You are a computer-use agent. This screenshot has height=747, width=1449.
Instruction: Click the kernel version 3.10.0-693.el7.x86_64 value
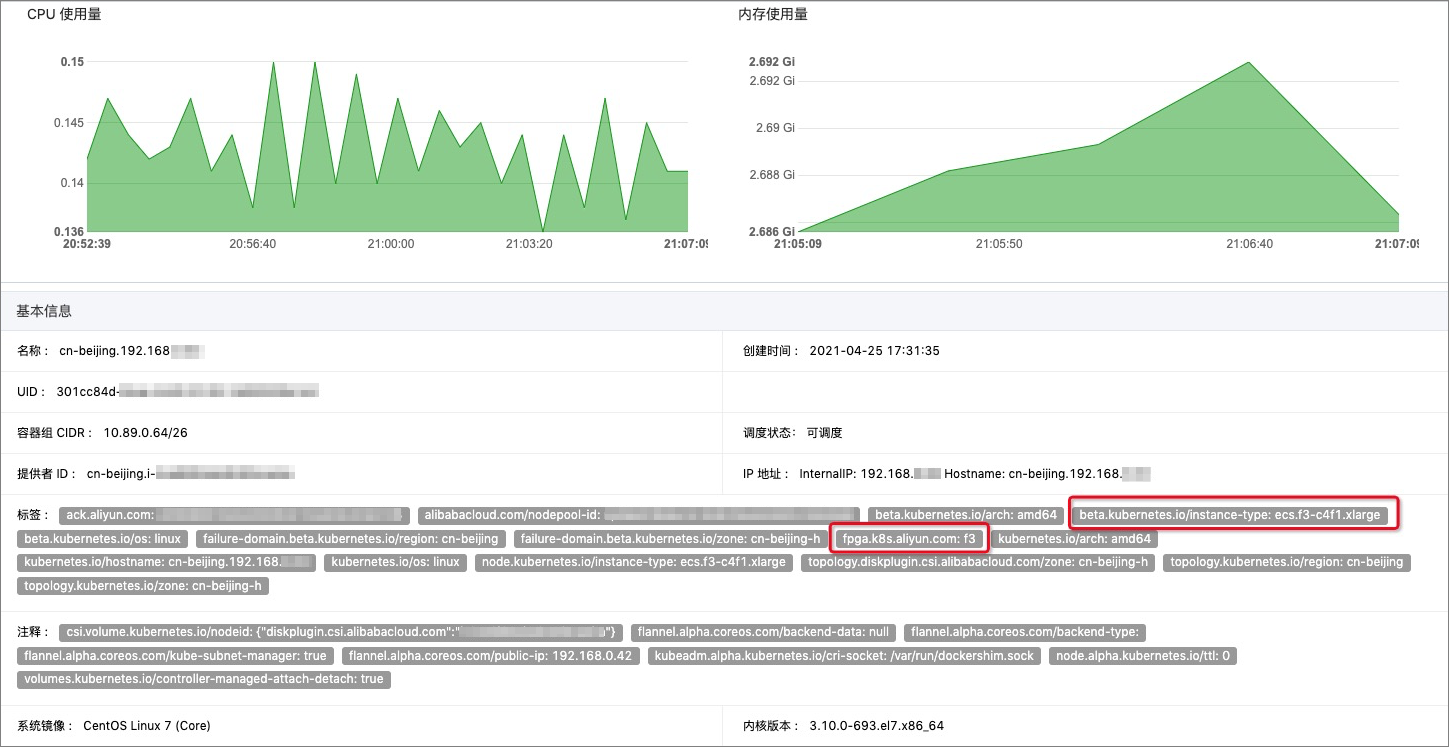pos(877,726)
